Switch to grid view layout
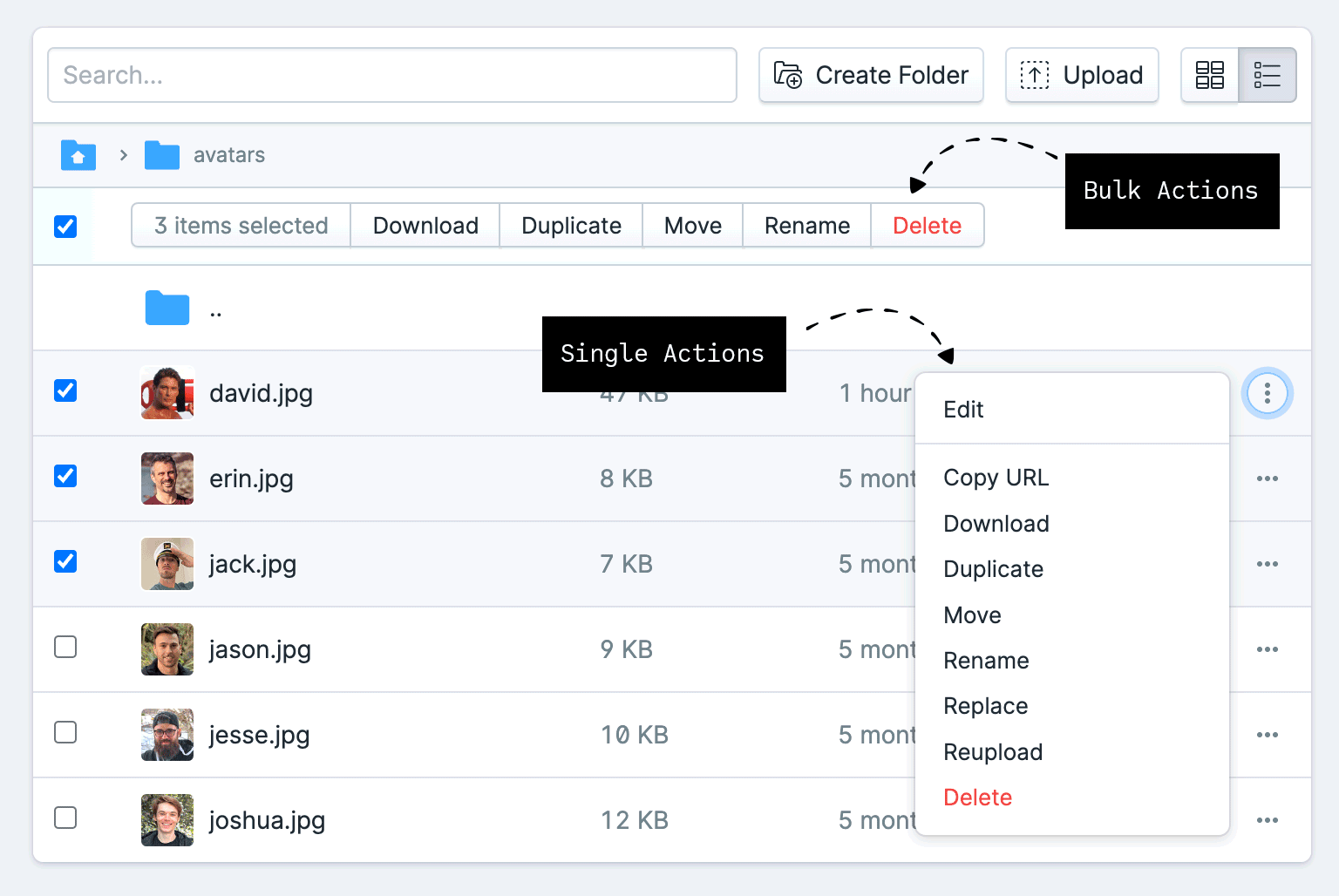This screenshot has width=1339, height=896. click(x=1210, y=75)
